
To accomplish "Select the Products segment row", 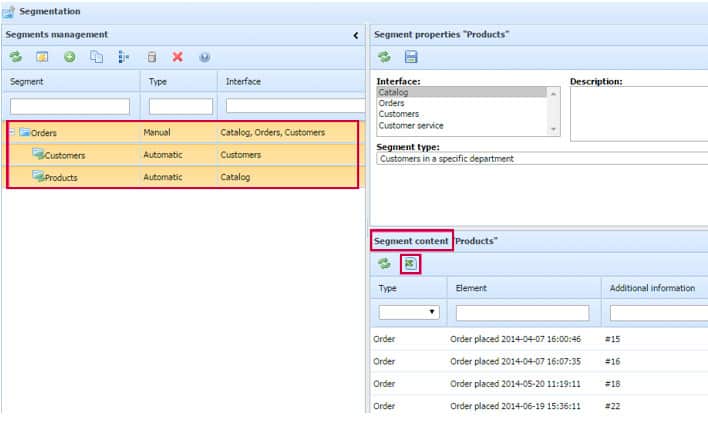I will [x=183, y=177].
